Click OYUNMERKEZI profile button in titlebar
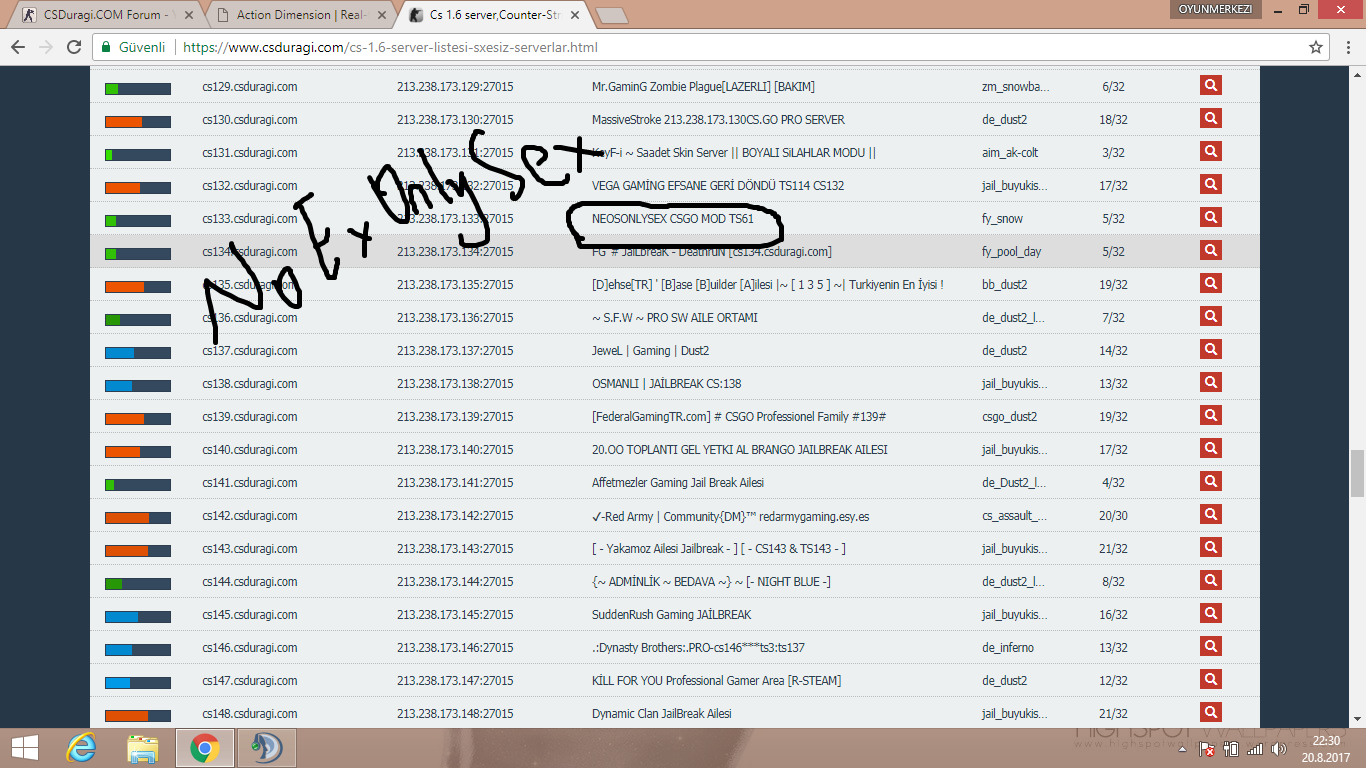The width and height of the screenshot is (1366, 768). (1215, 8)
